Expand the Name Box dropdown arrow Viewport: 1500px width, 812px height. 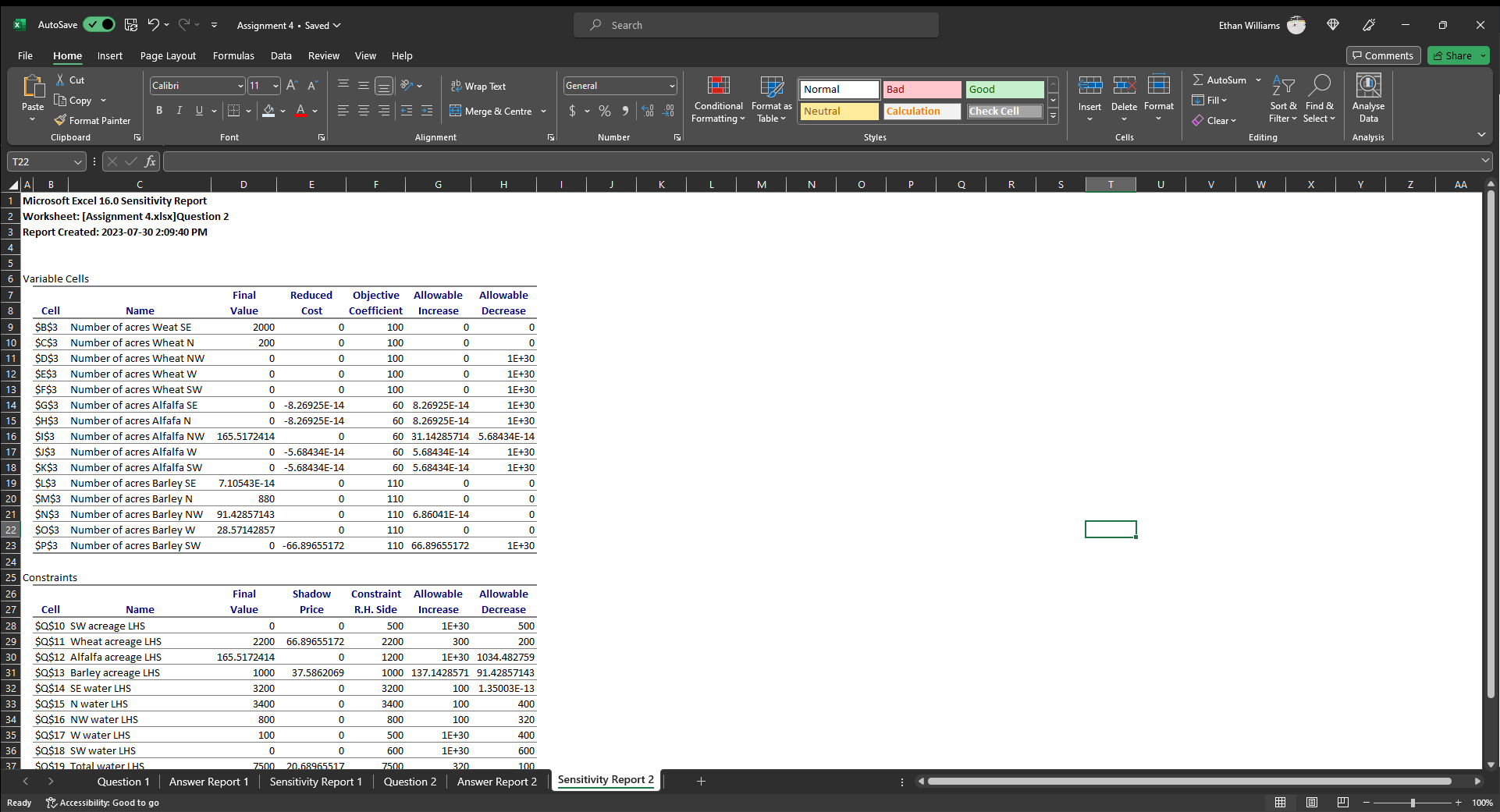click(x=77, y=161)
